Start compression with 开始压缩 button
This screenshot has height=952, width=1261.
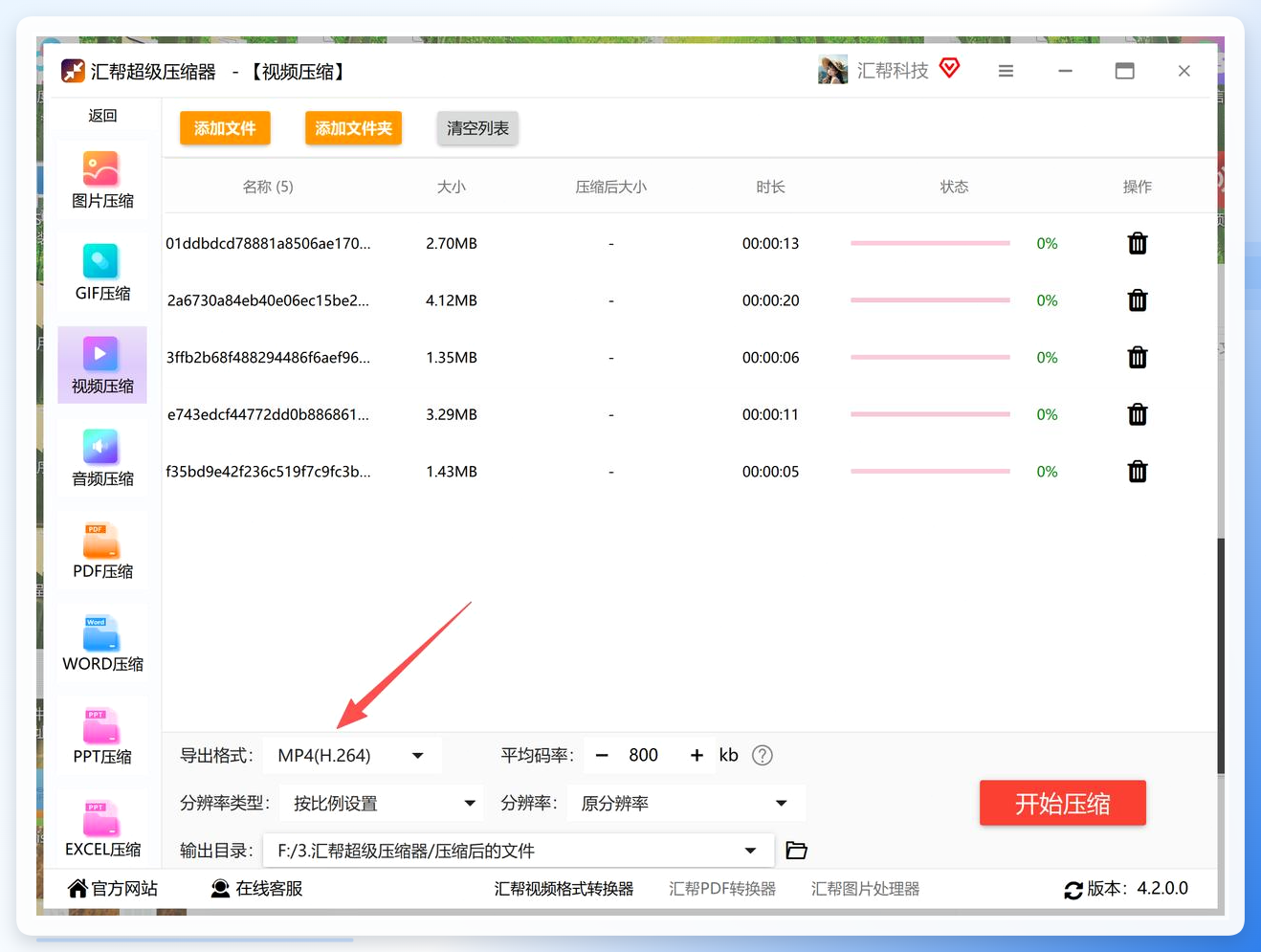click(x=1062, y=803)
